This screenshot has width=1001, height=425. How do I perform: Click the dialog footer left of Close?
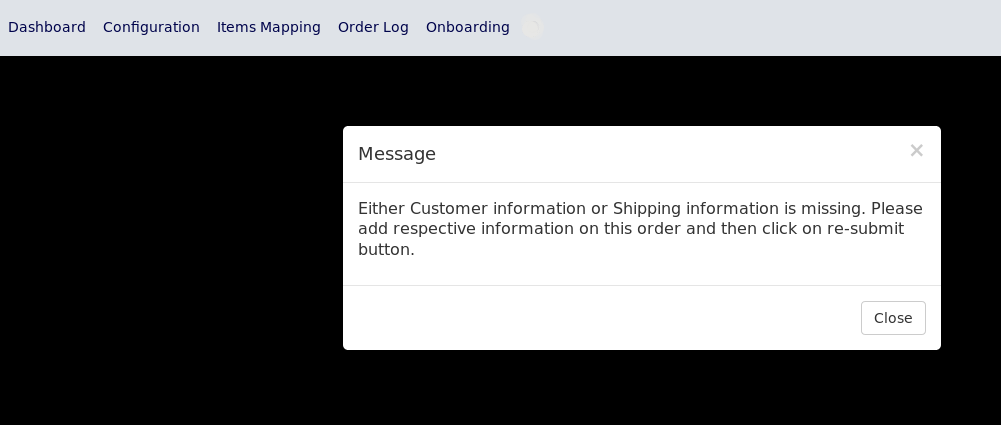[x=602, y=318]
